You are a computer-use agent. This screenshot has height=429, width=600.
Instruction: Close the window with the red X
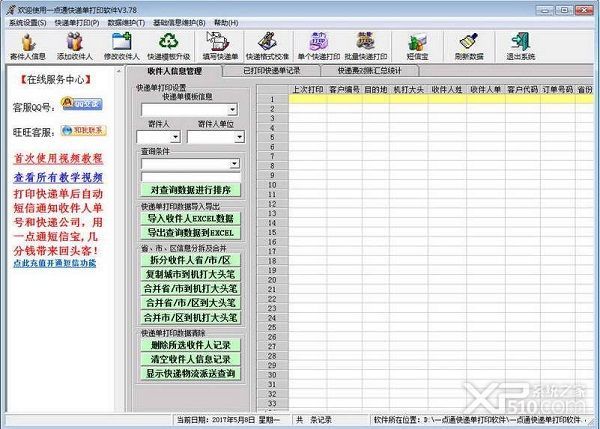coord(584,10)
